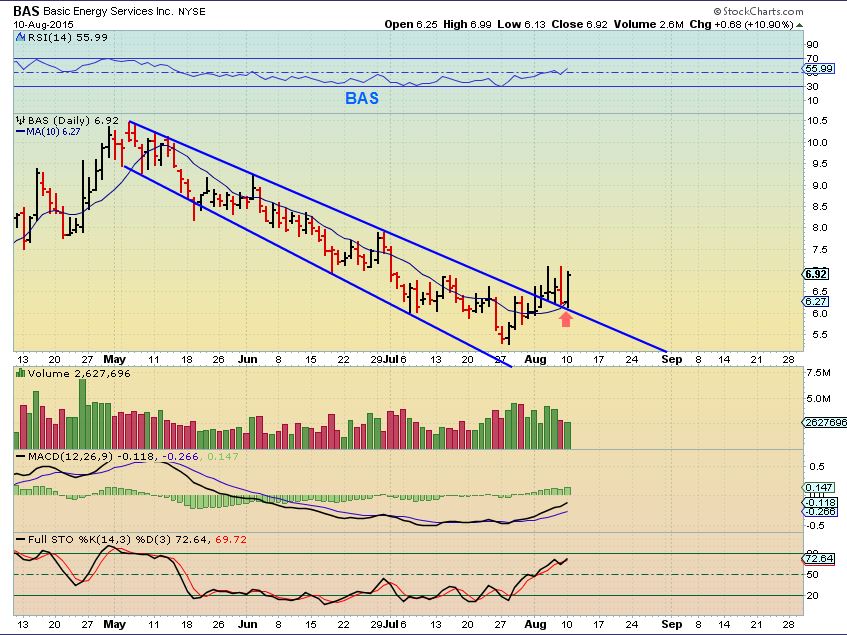Click the 7.5M volume axis label
The width and height of the screenshot is (847, 635).
click(x=818, y=373)
